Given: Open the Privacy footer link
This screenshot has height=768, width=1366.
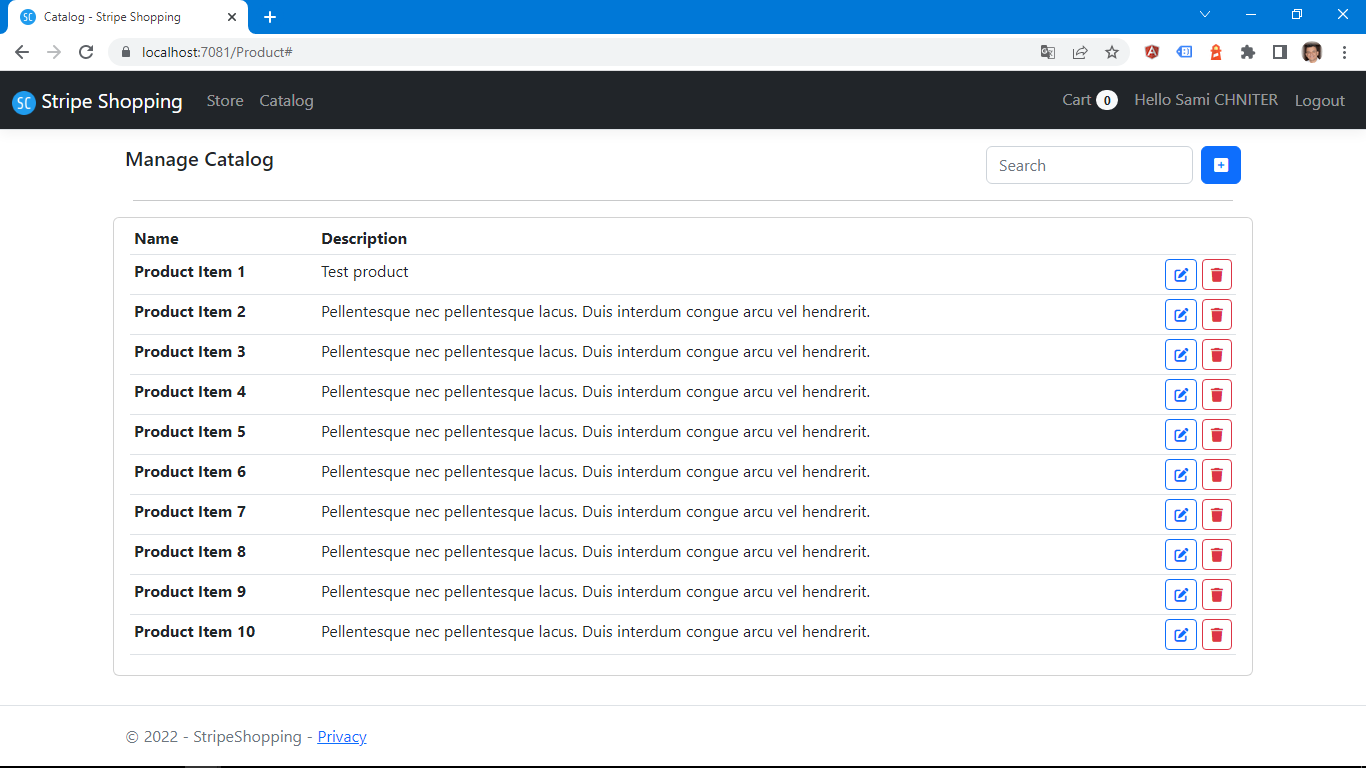Looking at the screenshot, I should (342, 737).
